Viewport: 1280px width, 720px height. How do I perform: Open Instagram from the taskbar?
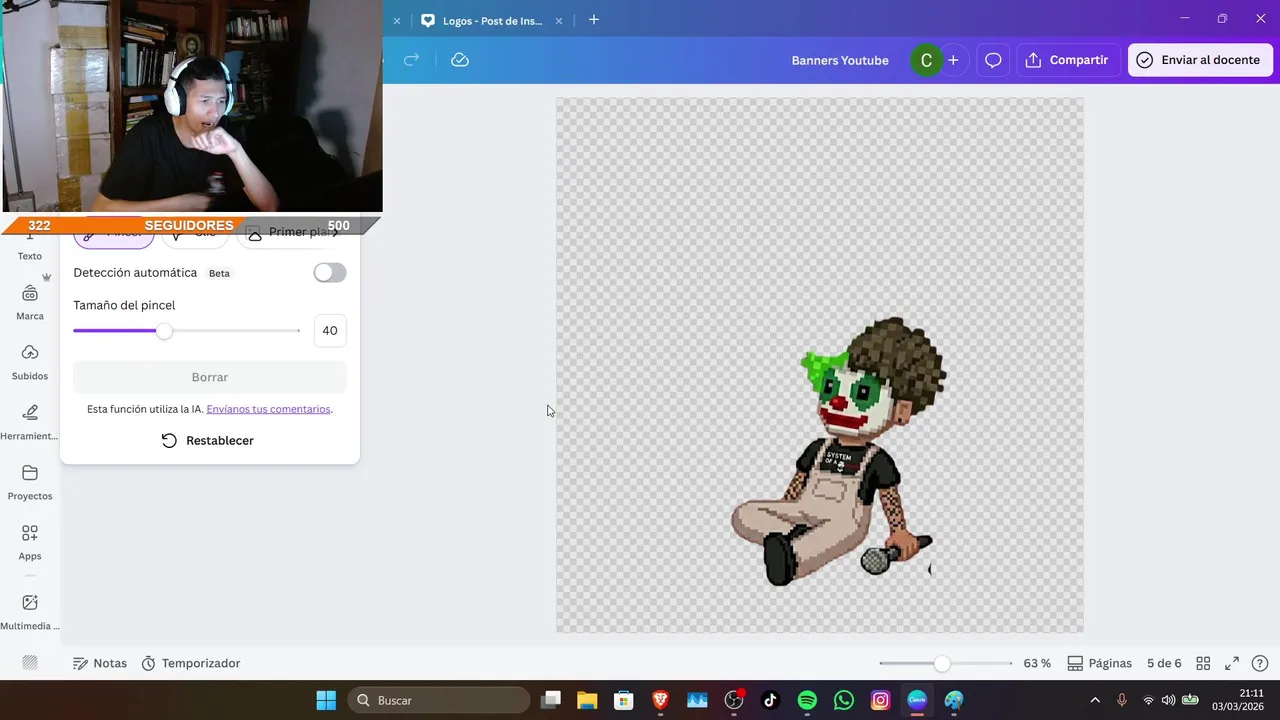point(880,700)
